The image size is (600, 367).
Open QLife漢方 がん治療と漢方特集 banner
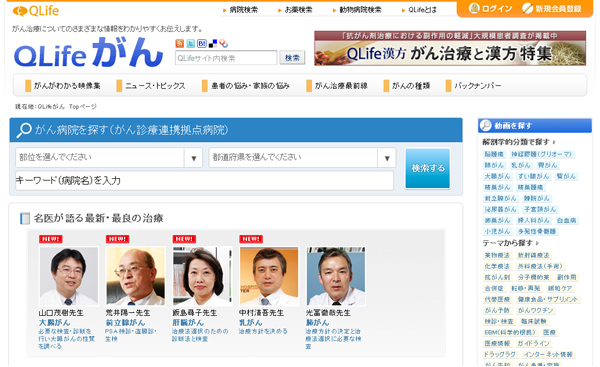[x=450, y=49]
